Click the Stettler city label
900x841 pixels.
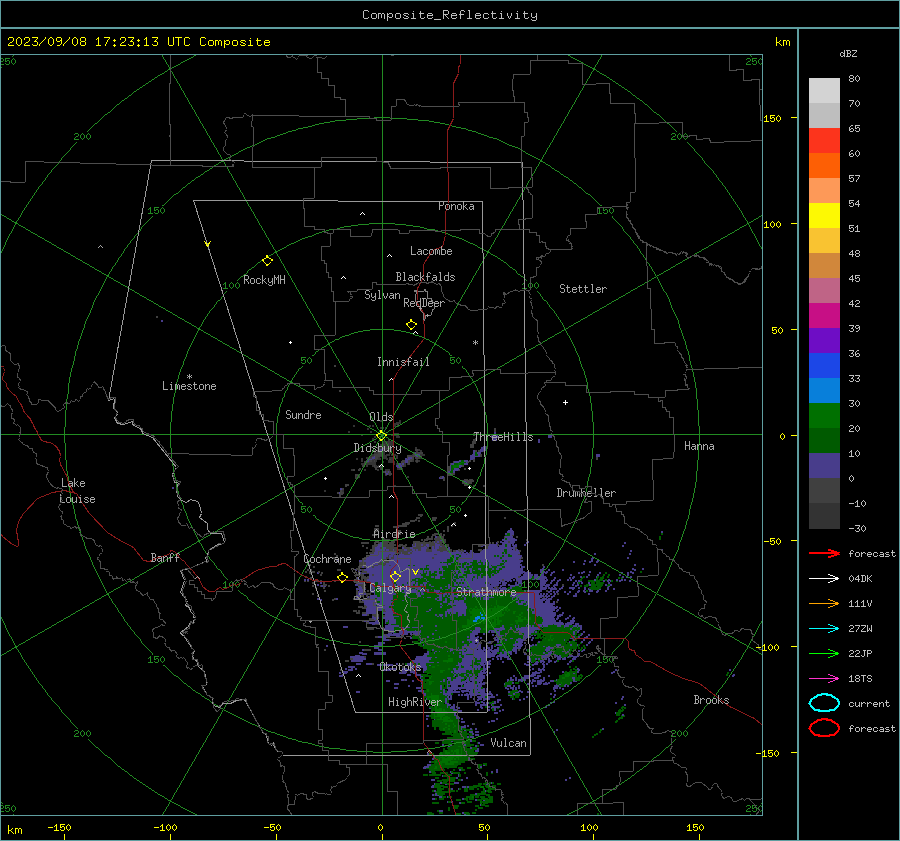583,289
